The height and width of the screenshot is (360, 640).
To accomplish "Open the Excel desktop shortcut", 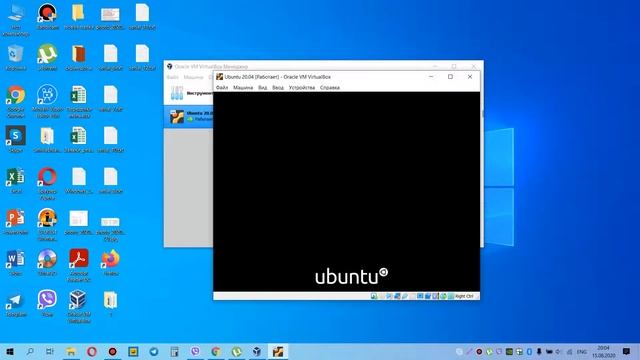I will tap(16, 180).
